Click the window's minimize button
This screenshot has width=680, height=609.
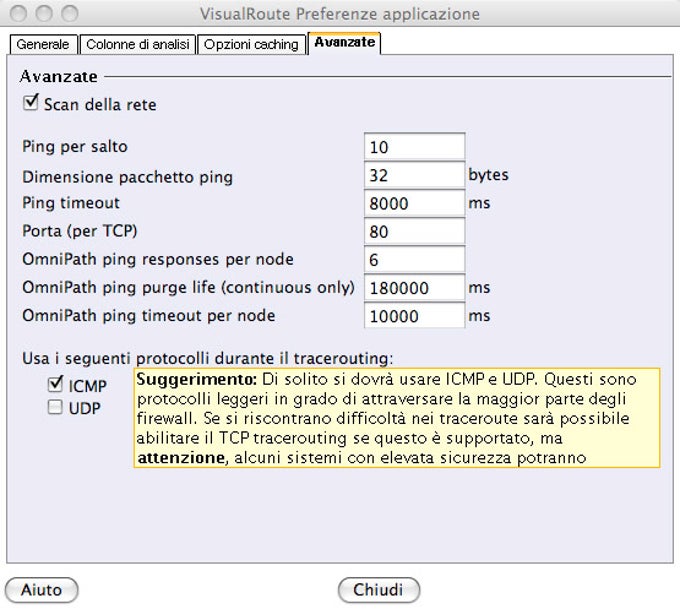(x=44, y=14)
